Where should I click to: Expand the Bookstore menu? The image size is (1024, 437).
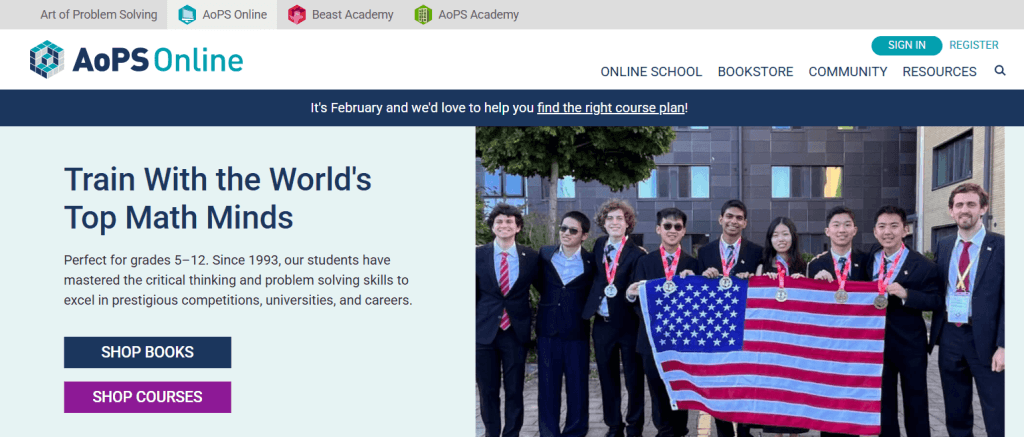point(756,72)
